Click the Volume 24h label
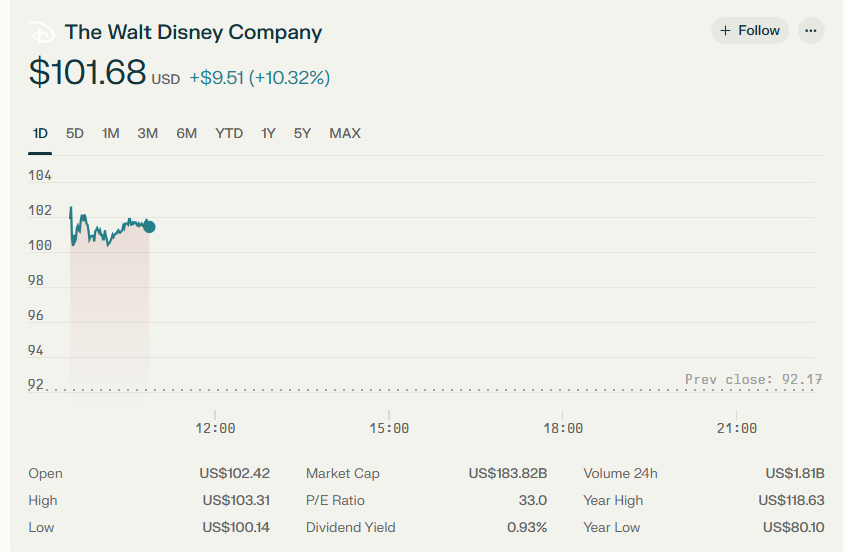The height and width of the screenshot is (552, 848). (620, 473)
